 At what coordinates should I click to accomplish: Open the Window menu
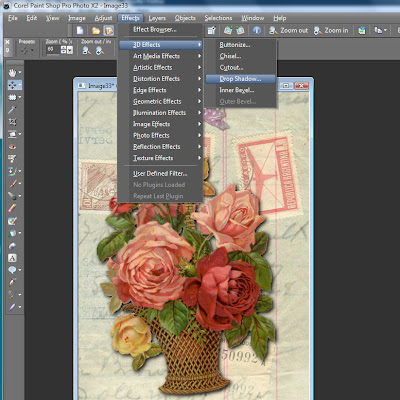pyautogui.click(x=253, y=18)
